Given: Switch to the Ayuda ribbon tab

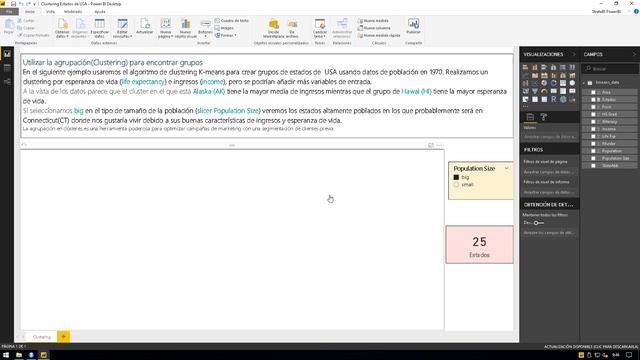Looking at the screenshot, I should click(100, 11).
